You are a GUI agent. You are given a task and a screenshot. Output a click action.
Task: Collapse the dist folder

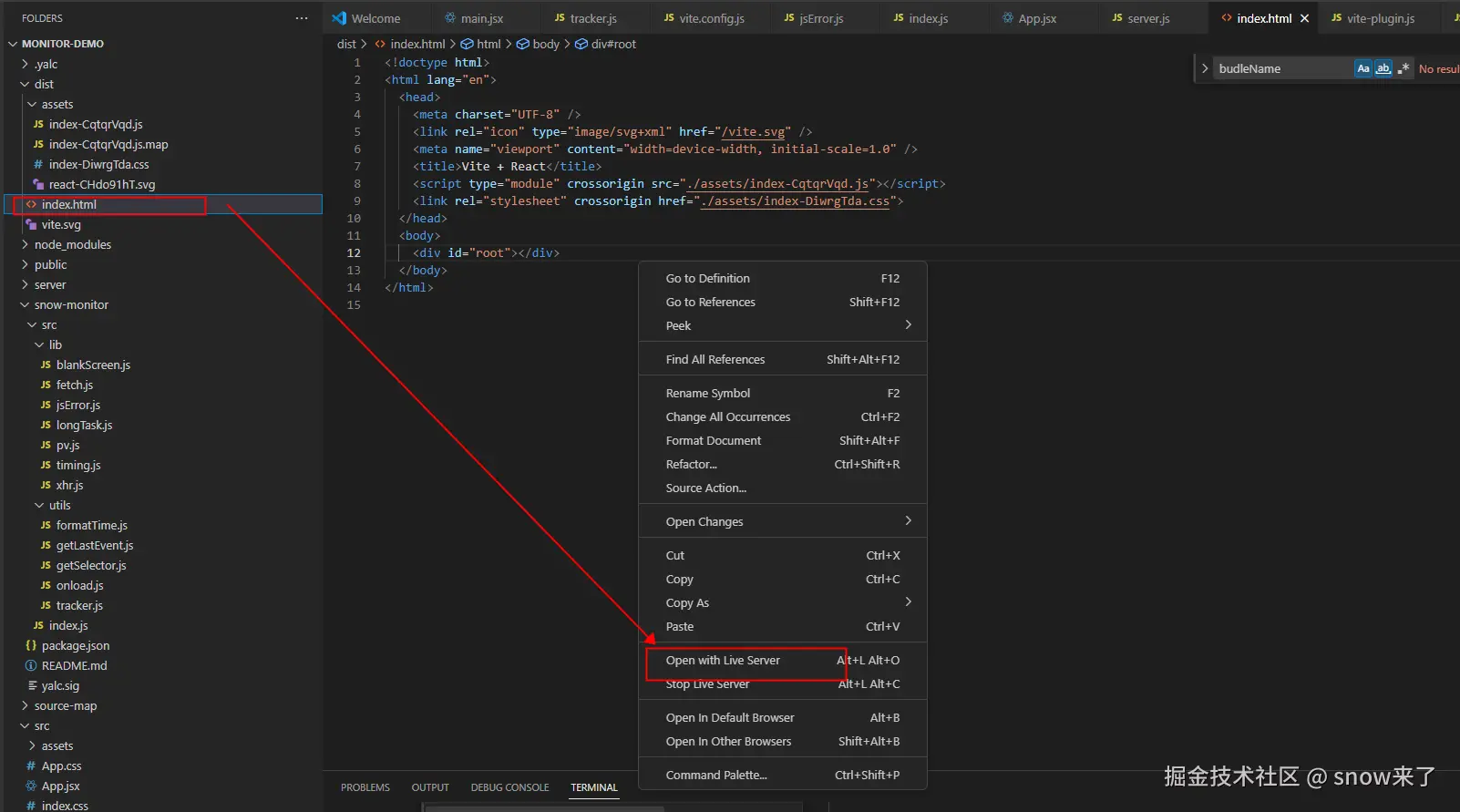(x=25, y=84)
